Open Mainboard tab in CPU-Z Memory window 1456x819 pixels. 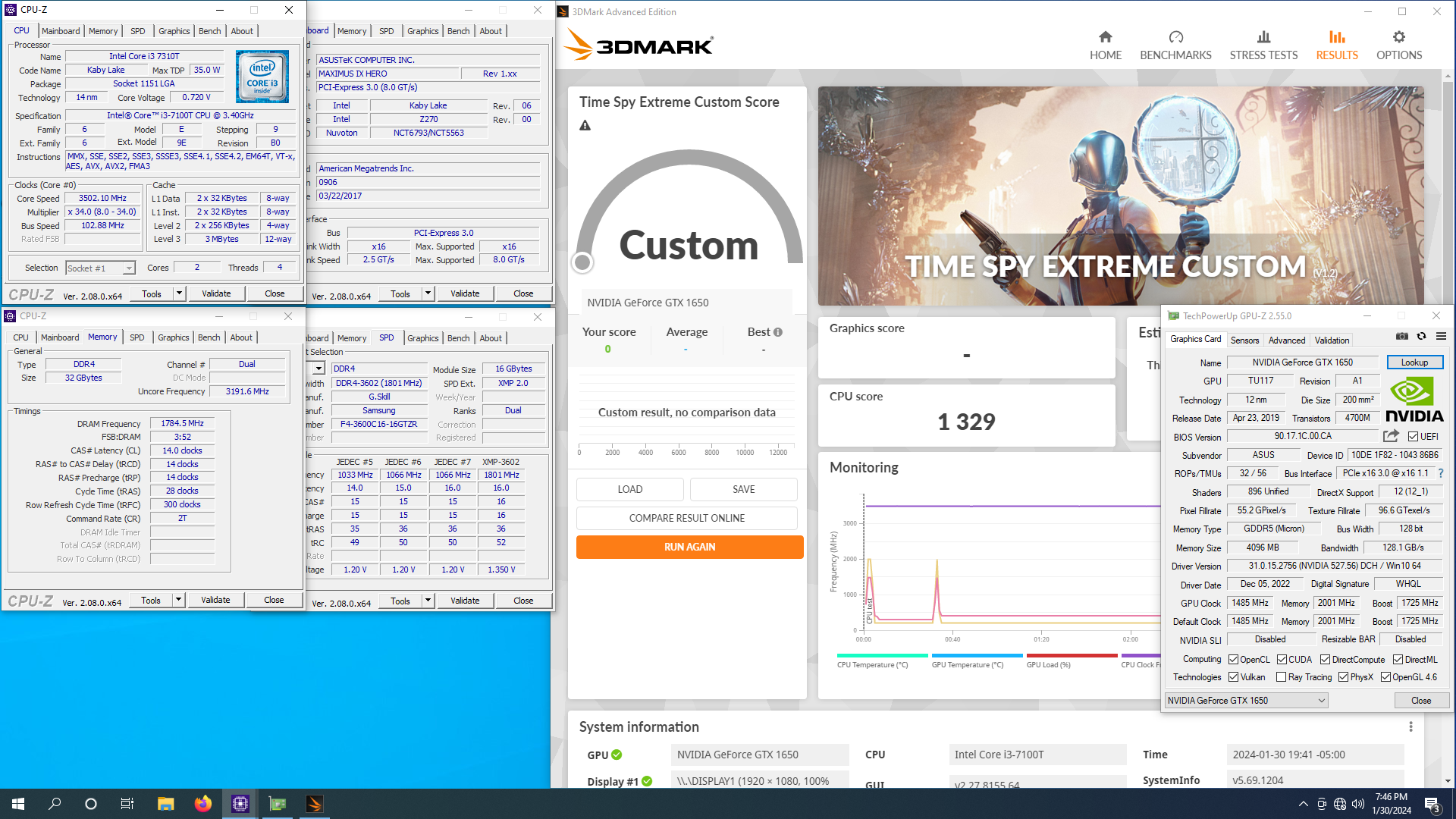pyautogui.click(x=60, y=337)
